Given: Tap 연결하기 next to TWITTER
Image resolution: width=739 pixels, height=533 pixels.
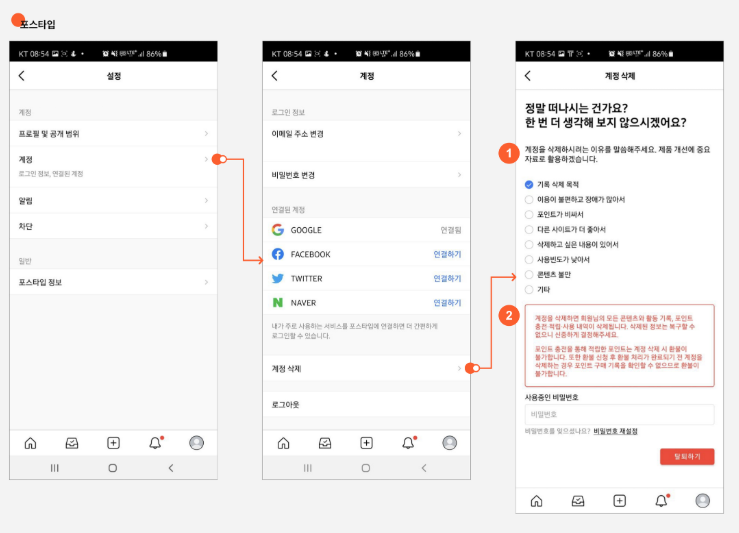Looking at the screenshot, I should (x=447, y=279).
